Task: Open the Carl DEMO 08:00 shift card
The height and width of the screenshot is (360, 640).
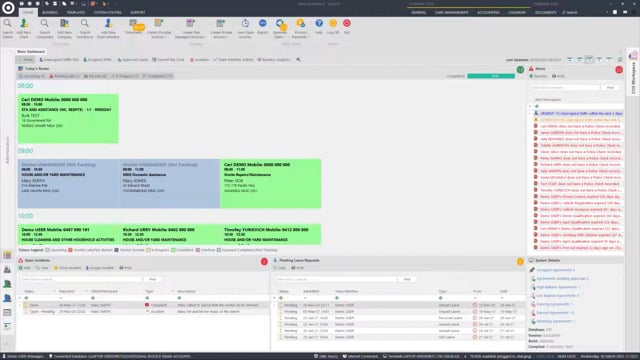Action: 68,119
